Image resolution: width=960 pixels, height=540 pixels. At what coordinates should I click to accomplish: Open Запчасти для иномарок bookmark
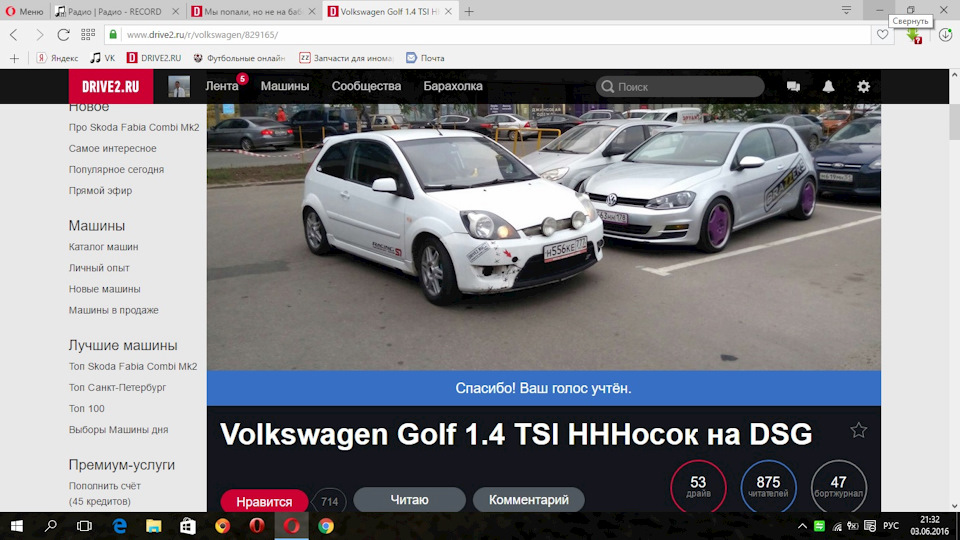coord(346,58)
